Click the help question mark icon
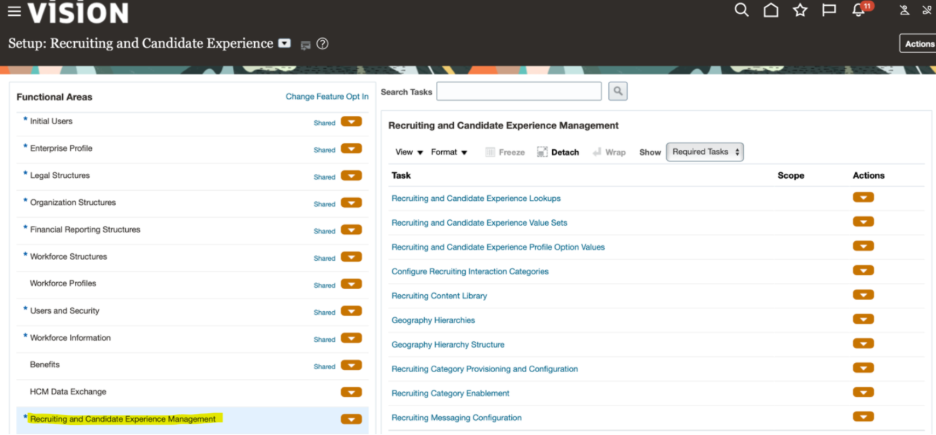 322,44
